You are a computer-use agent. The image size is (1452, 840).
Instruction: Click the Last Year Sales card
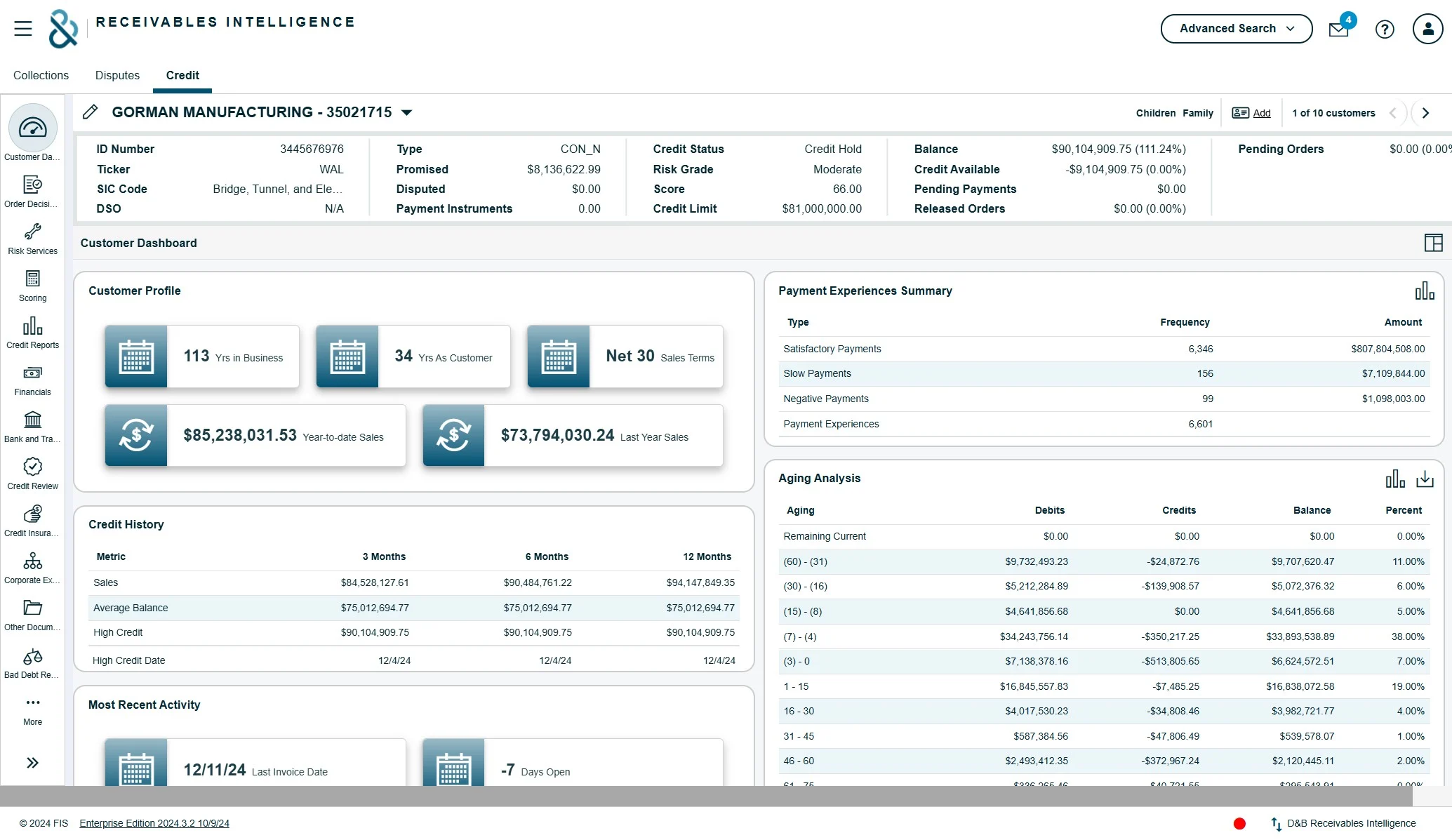573,436
